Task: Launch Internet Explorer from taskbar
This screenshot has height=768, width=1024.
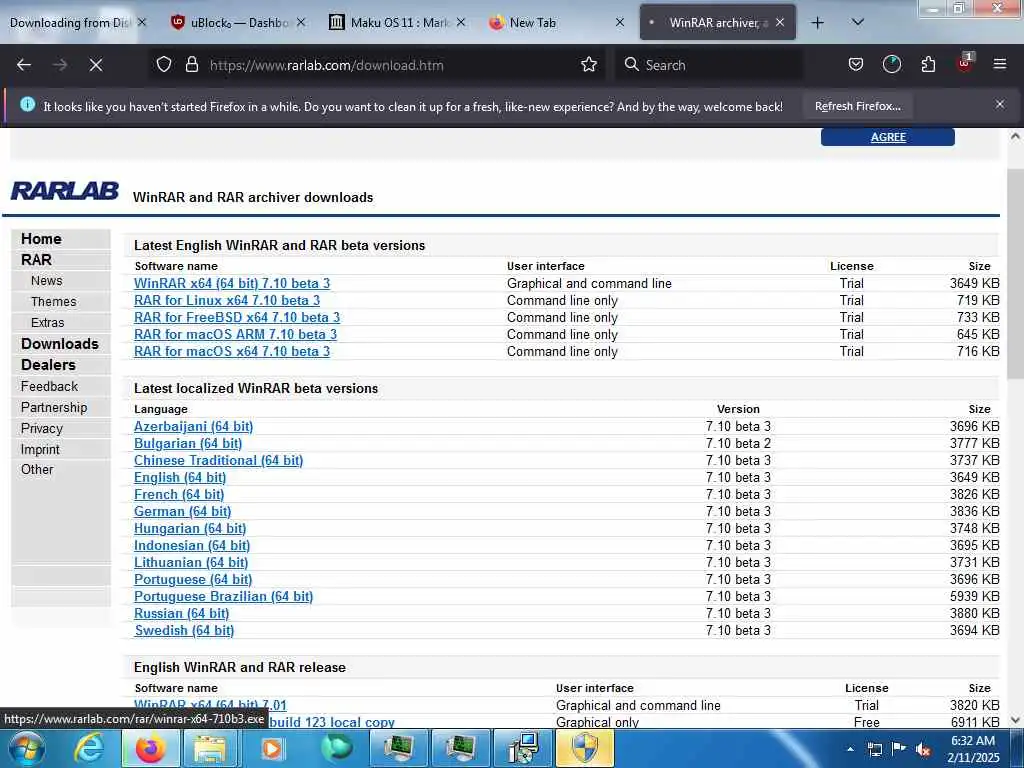Action: click(x=88, y=748)
